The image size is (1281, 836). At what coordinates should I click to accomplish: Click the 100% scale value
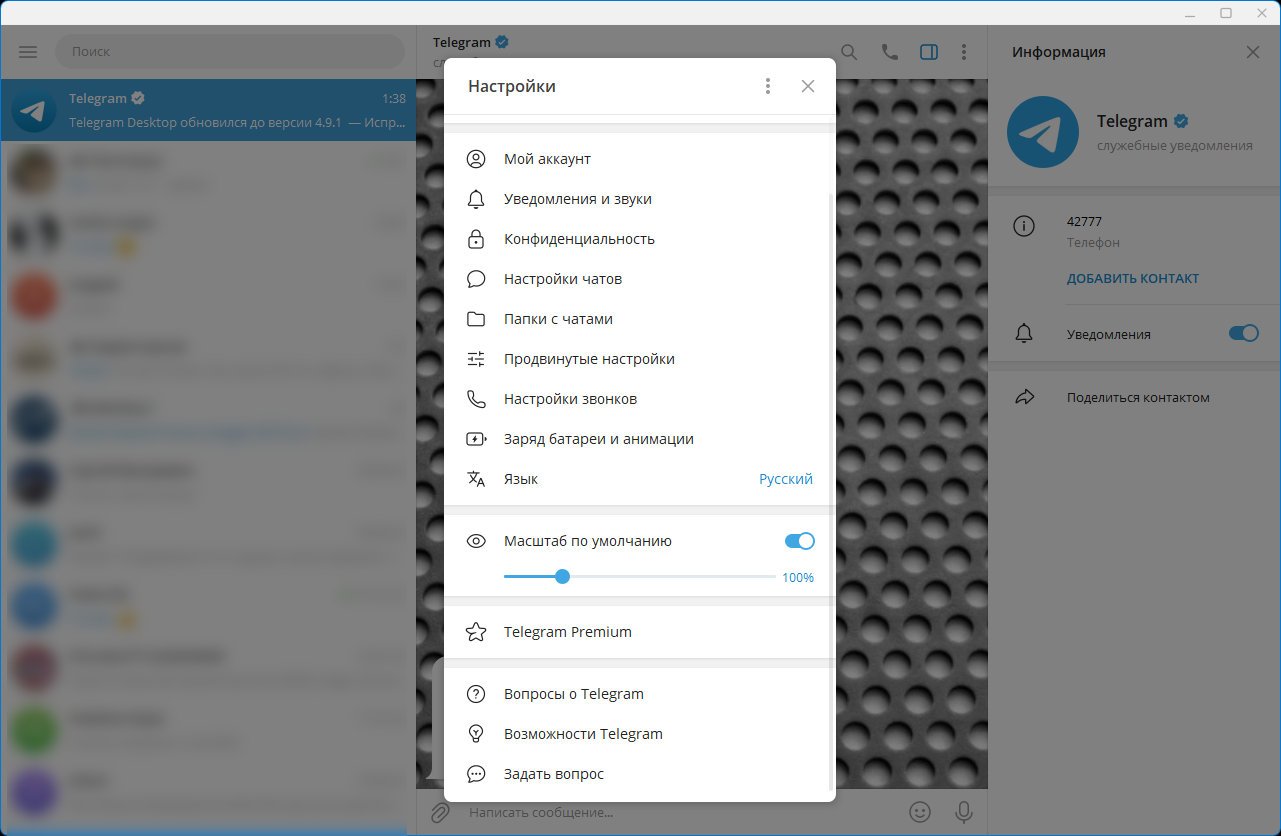coord(798,577)
